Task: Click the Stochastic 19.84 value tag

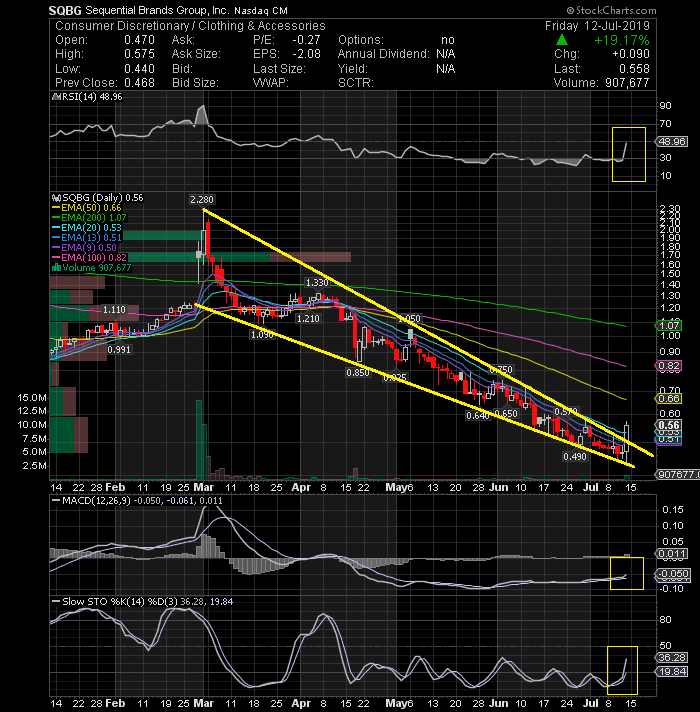Action: [x=671, y=672]
